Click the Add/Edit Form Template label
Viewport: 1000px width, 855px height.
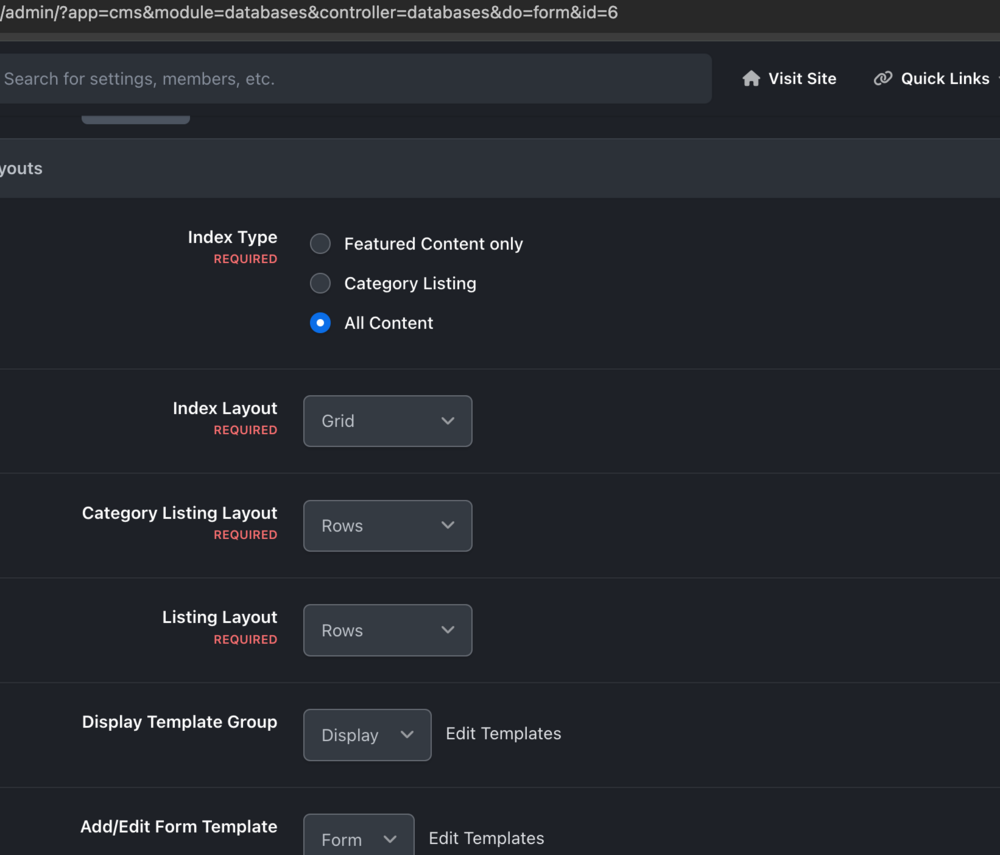point(179,826)
